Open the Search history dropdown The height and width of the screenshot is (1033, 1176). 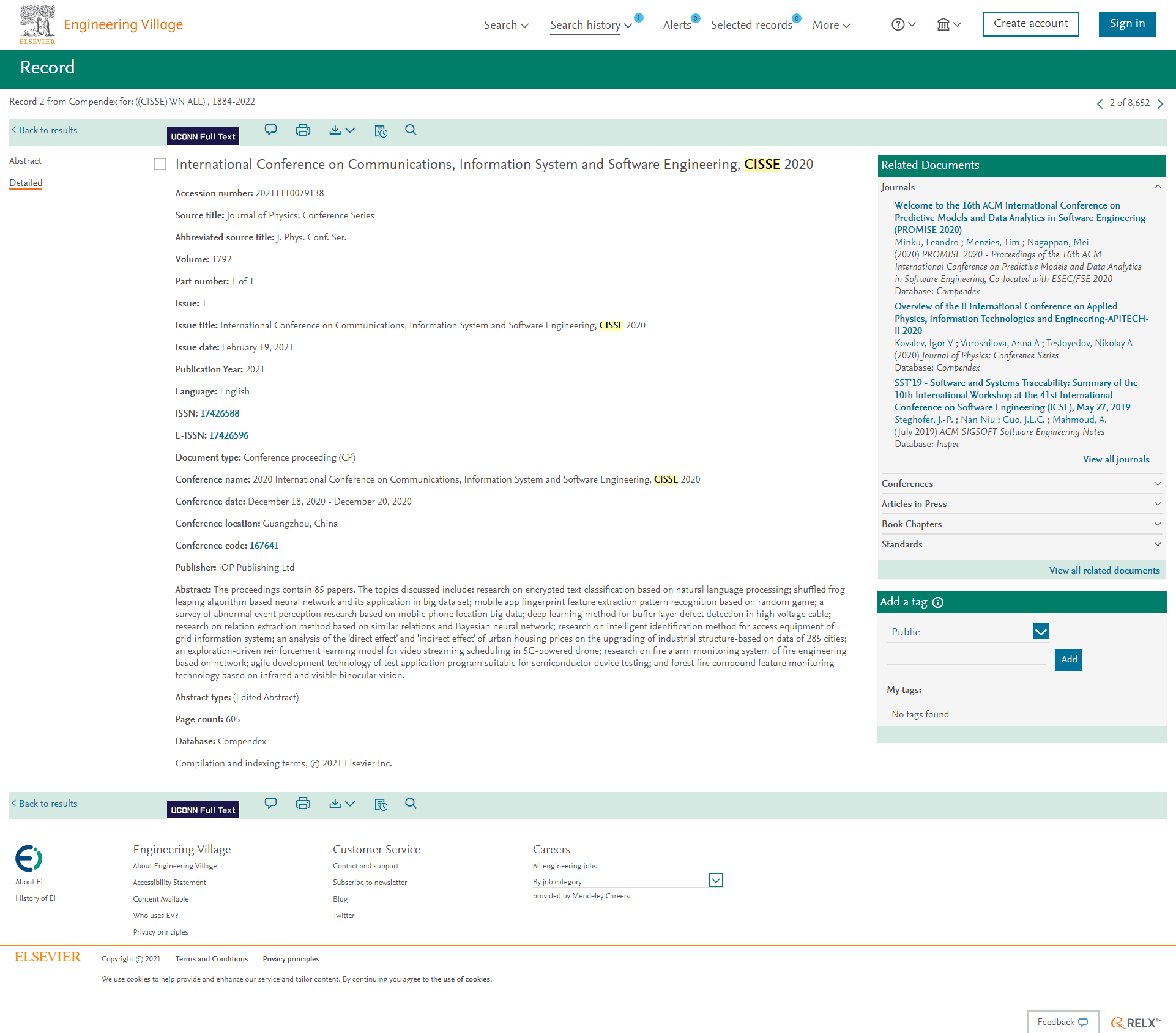click(590, 25)
